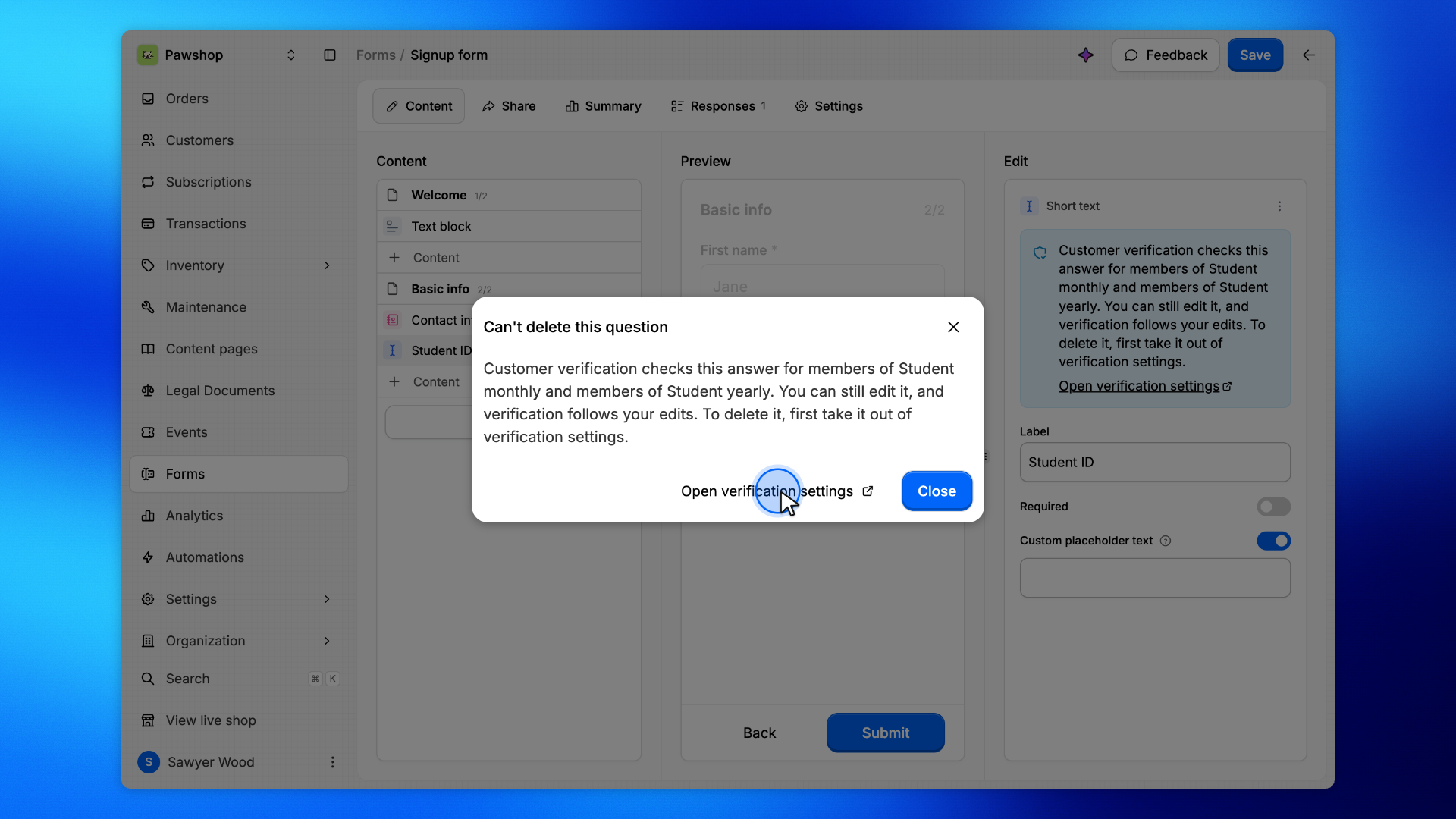This screenshot has width=1456, height=819.
Task: Click the Save button
Action: pos(1255,55)
